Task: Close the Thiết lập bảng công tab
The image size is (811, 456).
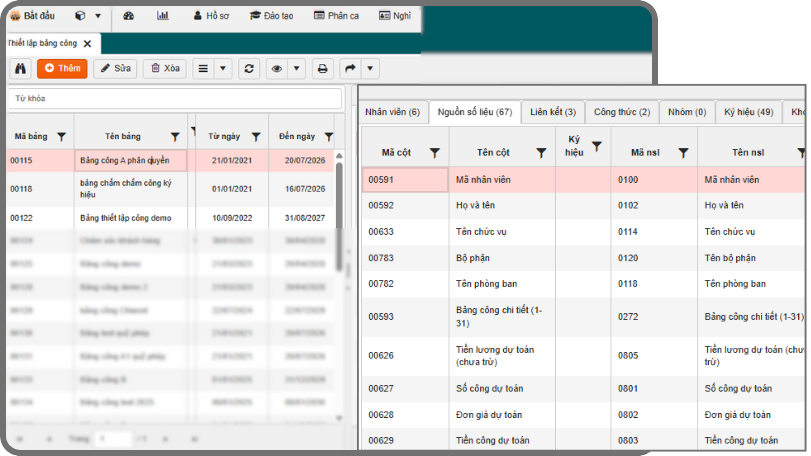Action: click(x=87, y=43)
